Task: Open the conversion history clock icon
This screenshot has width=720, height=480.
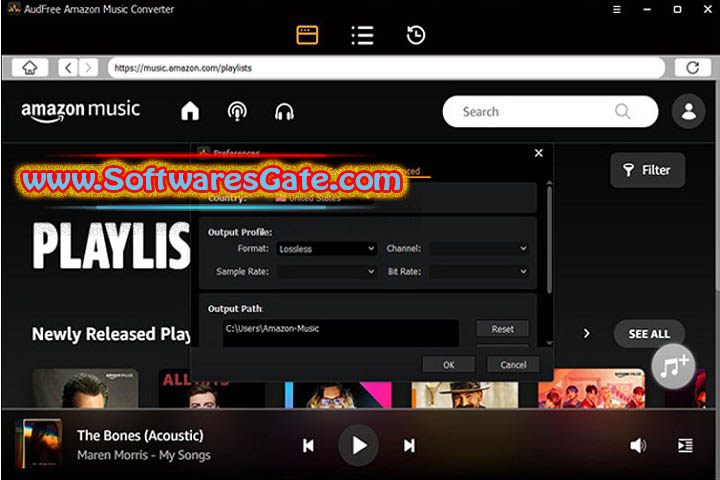Action: pos(416,35)
